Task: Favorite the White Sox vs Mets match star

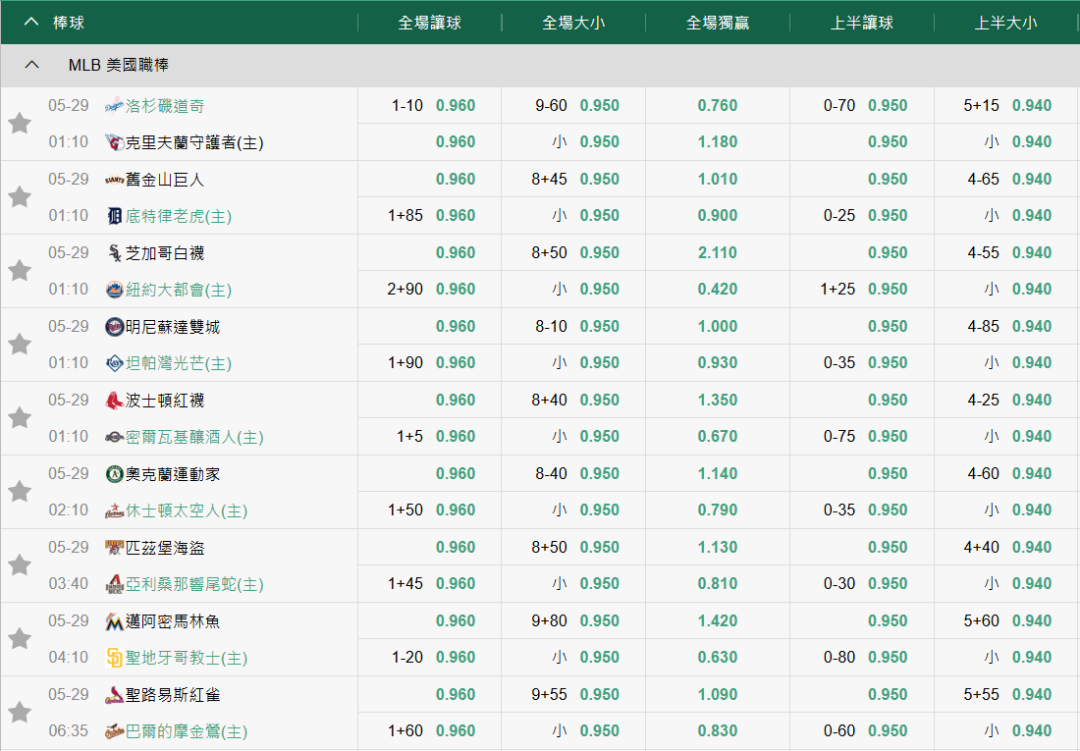Action: 19,271
